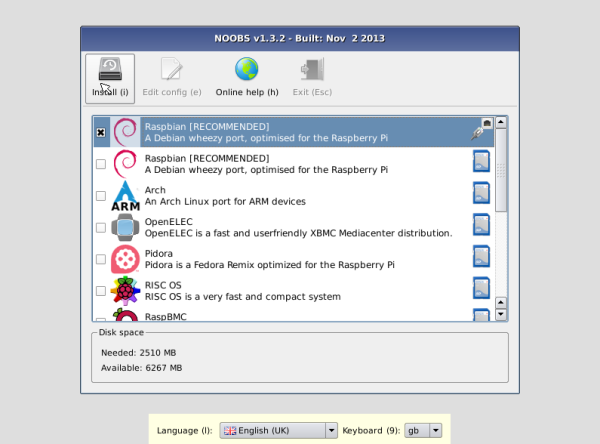Click network icon on selected Raspbian row

482,129
